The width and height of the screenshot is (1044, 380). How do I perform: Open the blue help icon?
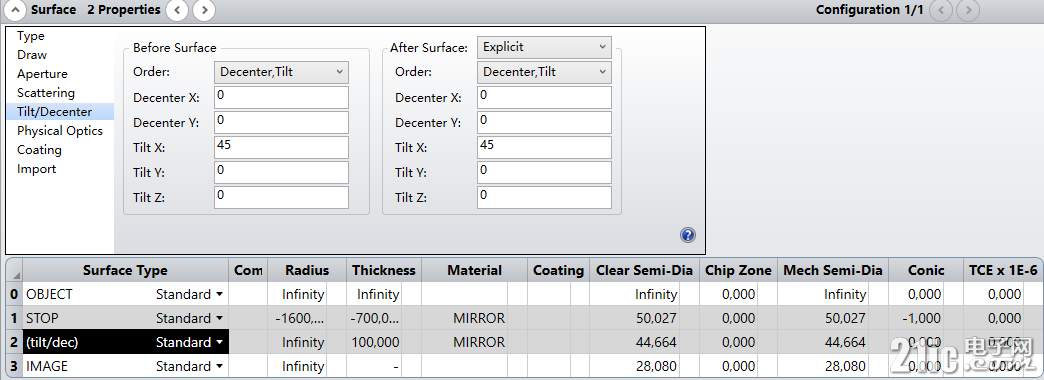688,235
